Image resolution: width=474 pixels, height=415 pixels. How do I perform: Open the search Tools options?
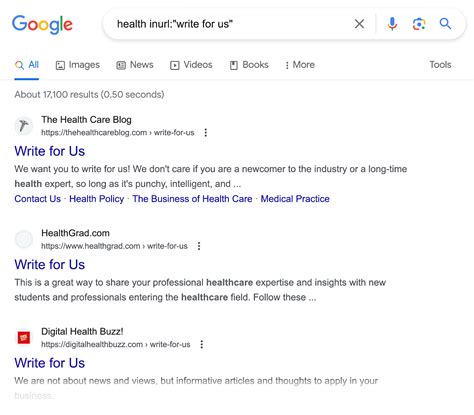coord(440,65)
